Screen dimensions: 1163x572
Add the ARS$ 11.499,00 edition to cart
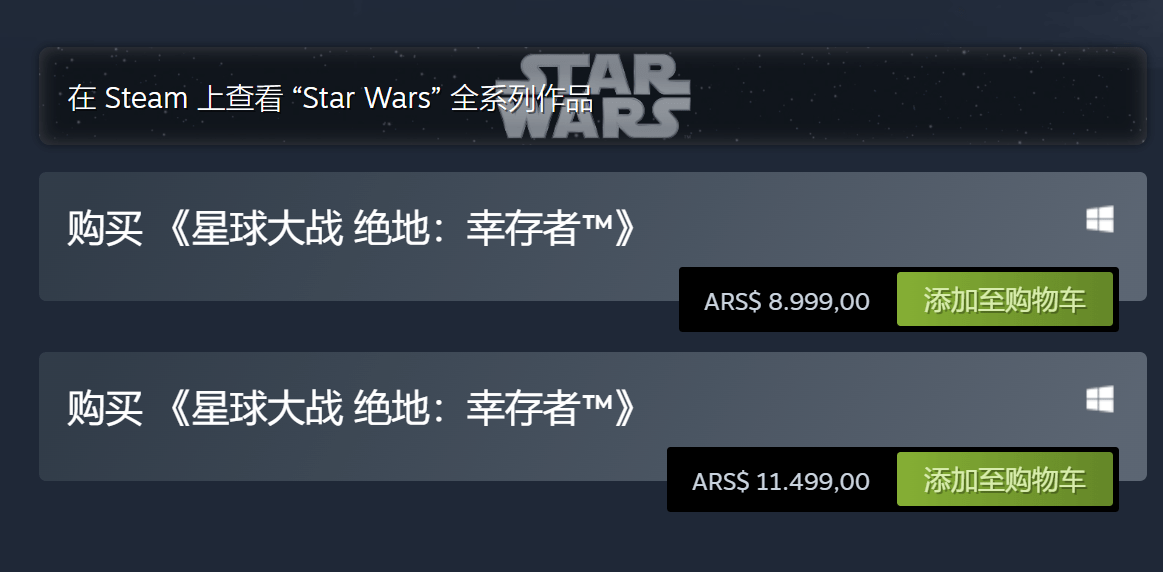coord(1004,480)
